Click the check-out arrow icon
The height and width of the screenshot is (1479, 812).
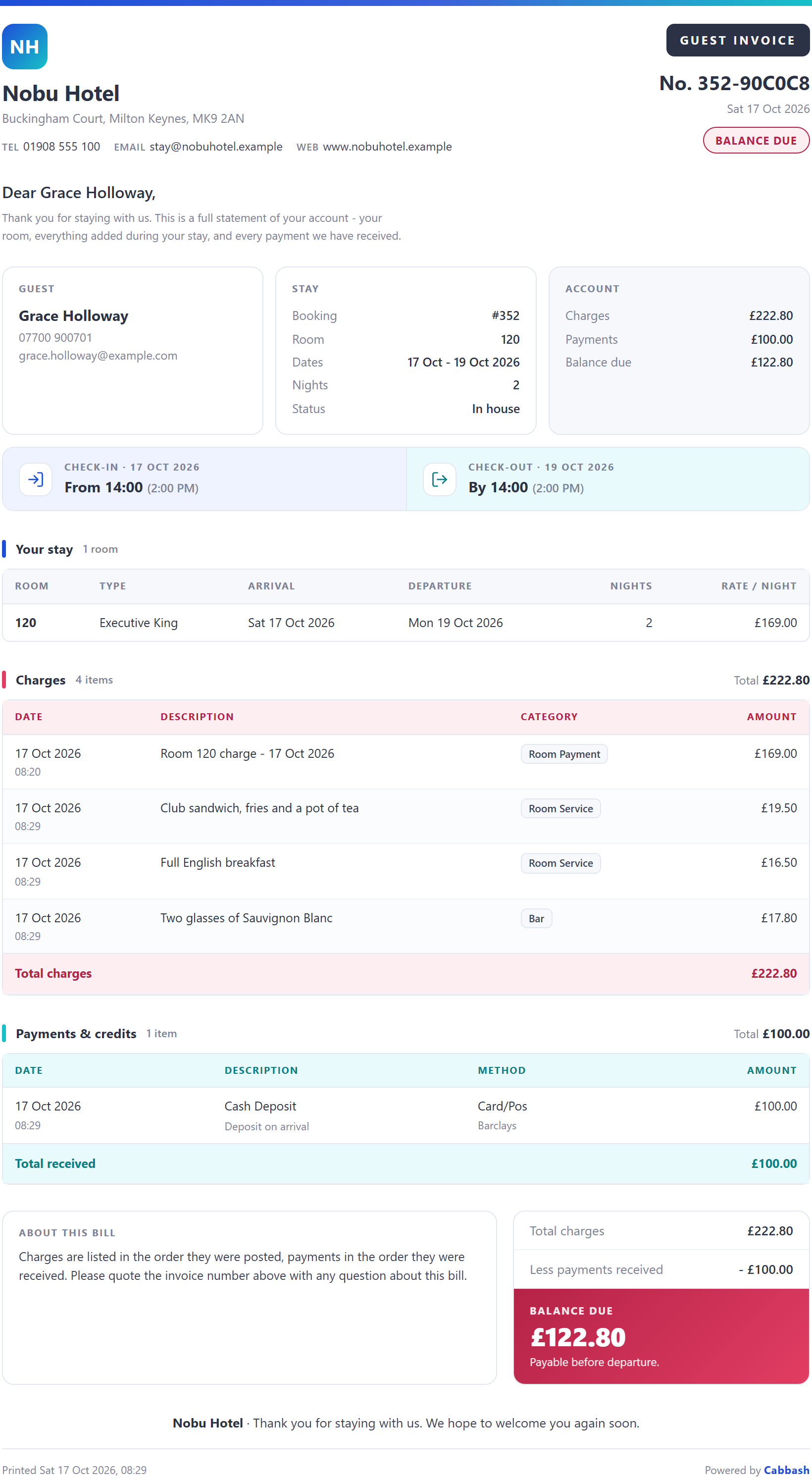(x=440, y=479)
